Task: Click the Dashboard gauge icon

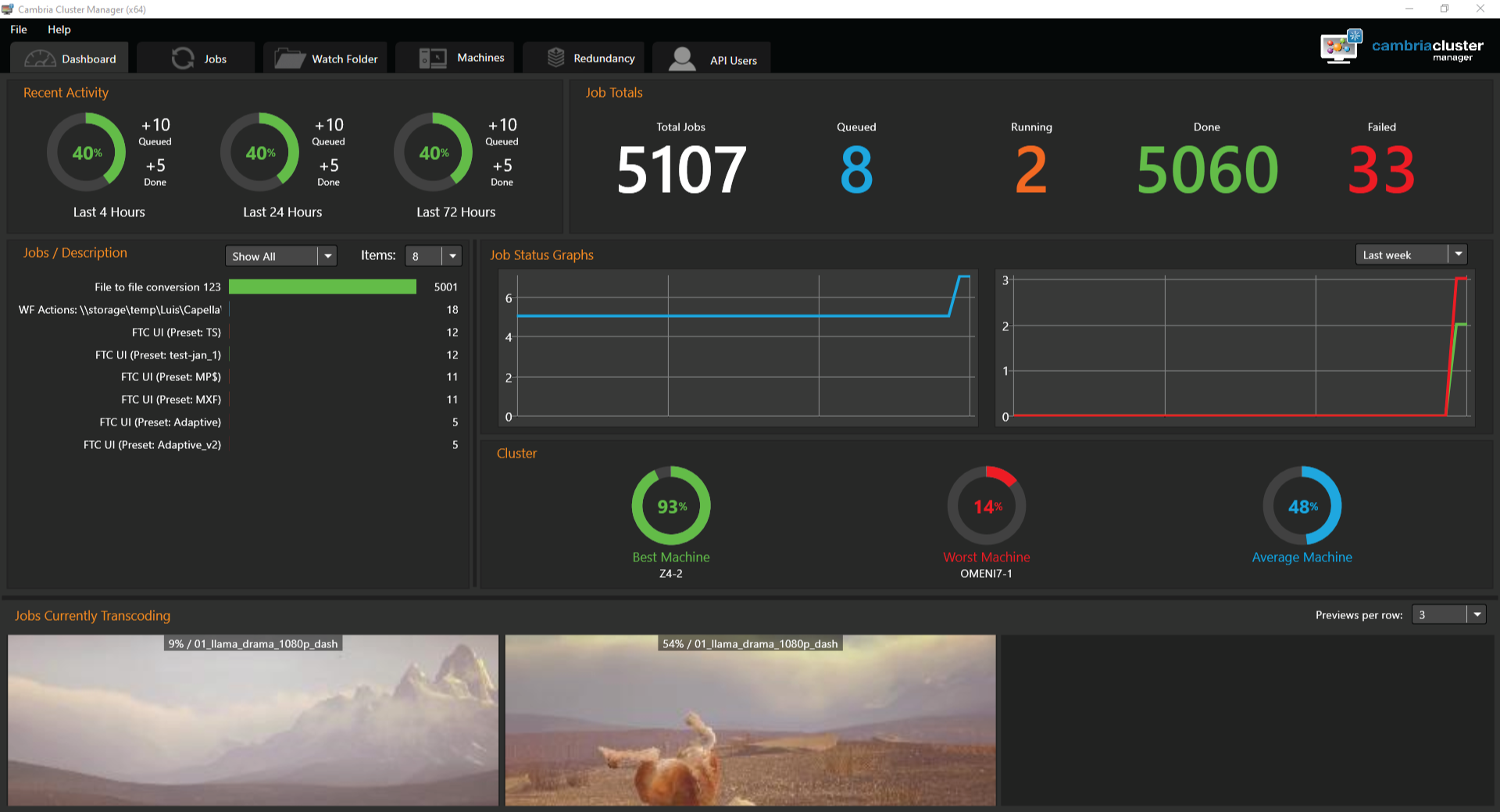Action: [x=40, y=59]
